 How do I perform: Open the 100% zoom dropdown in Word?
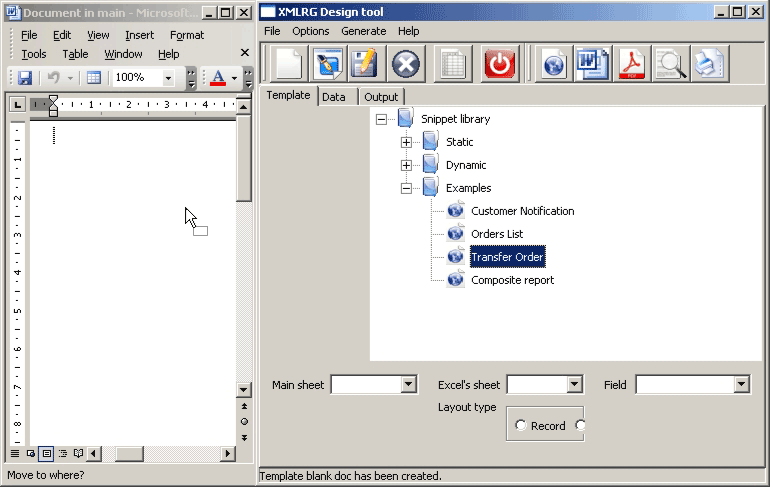(168, 78)
